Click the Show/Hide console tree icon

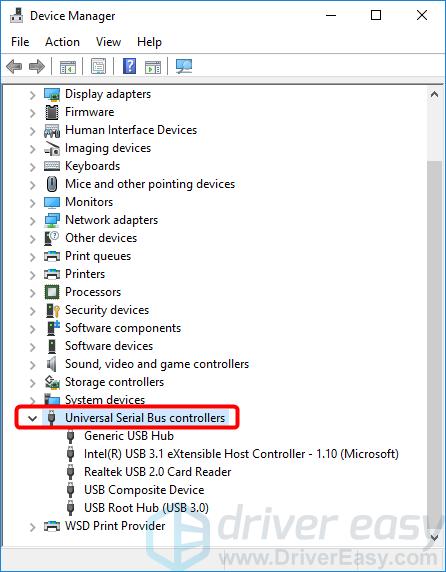68,67
